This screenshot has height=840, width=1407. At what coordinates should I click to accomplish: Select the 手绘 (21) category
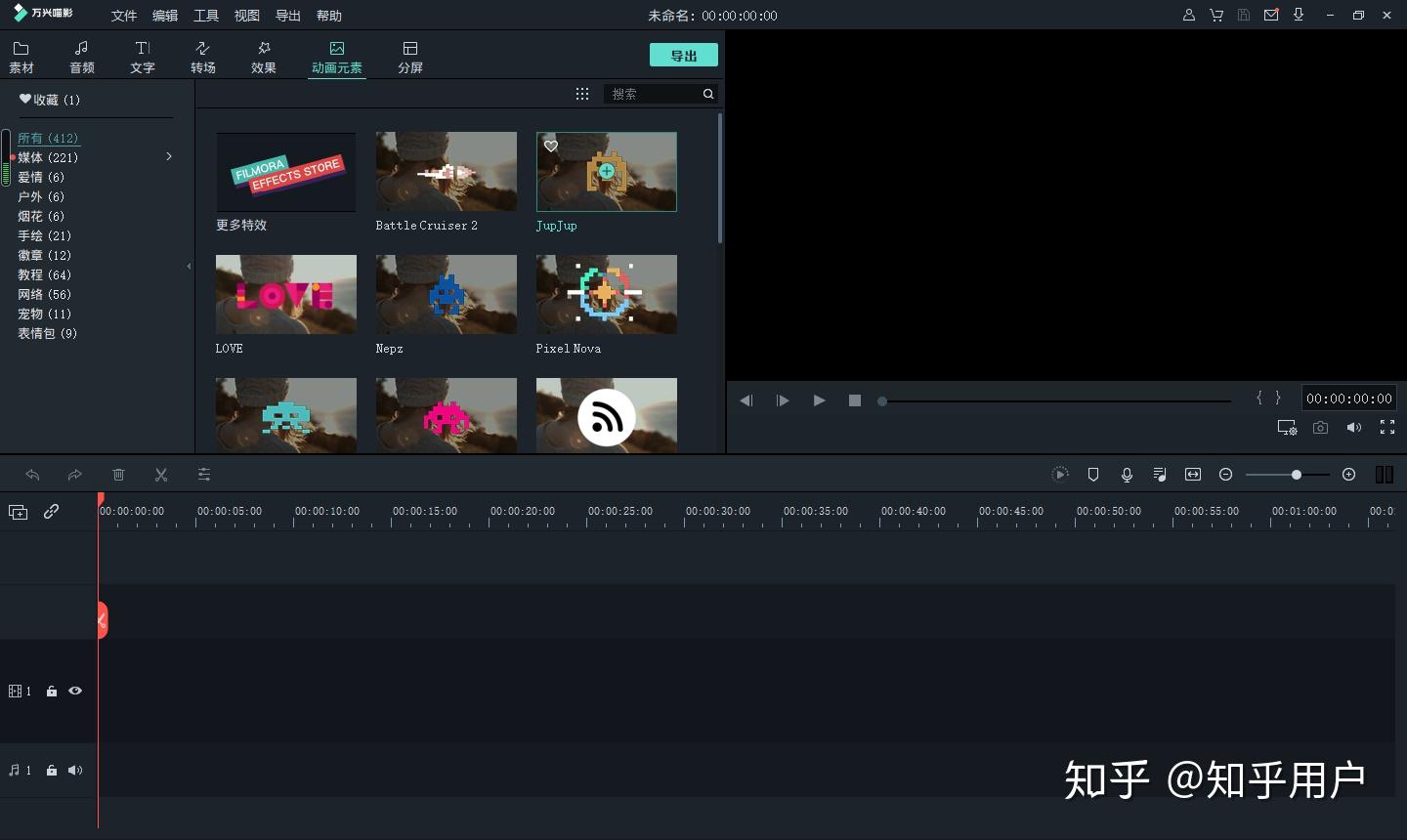(x=44, y=235)
